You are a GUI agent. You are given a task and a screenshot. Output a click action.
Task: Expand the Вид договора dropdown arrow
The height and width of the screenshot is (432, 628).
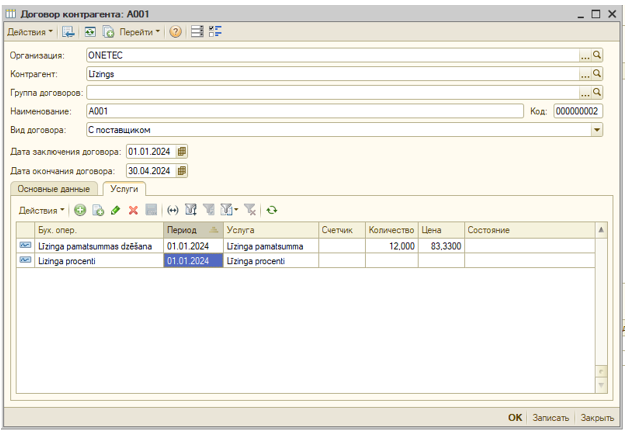pyautogui.click(x=597, y=130)
